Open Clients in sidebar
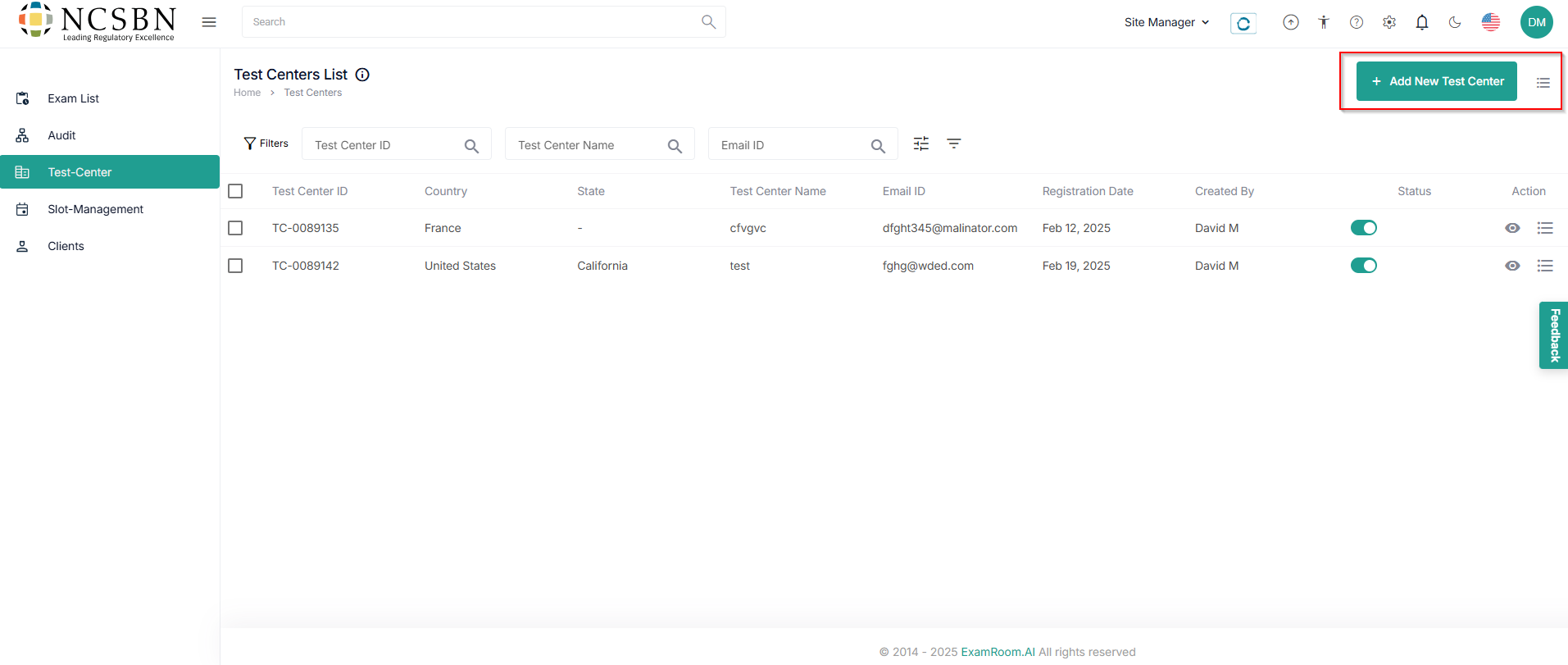 click(x=110, y=246)
